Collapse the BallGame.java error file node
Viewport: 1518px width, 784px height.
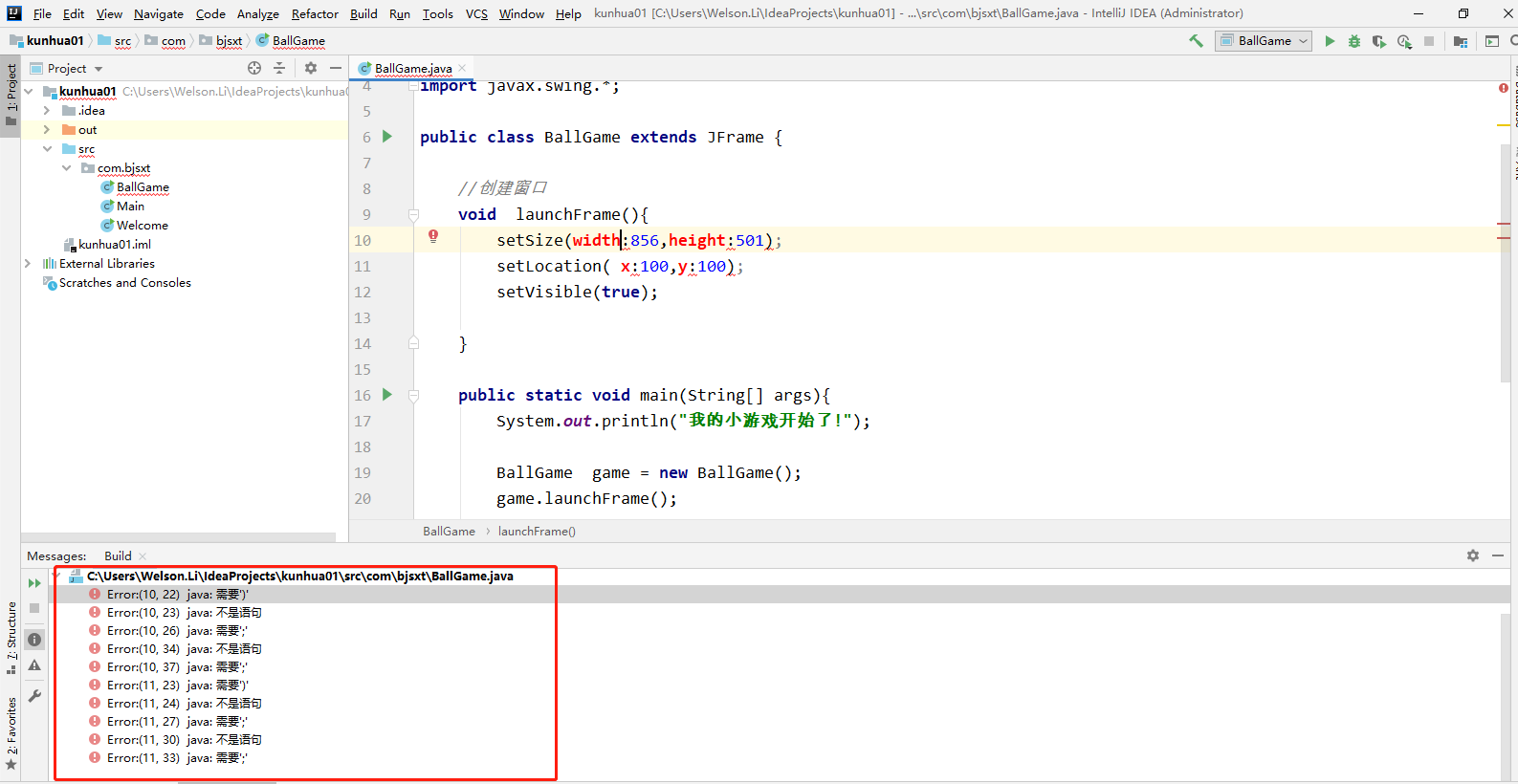coord(58,577)
